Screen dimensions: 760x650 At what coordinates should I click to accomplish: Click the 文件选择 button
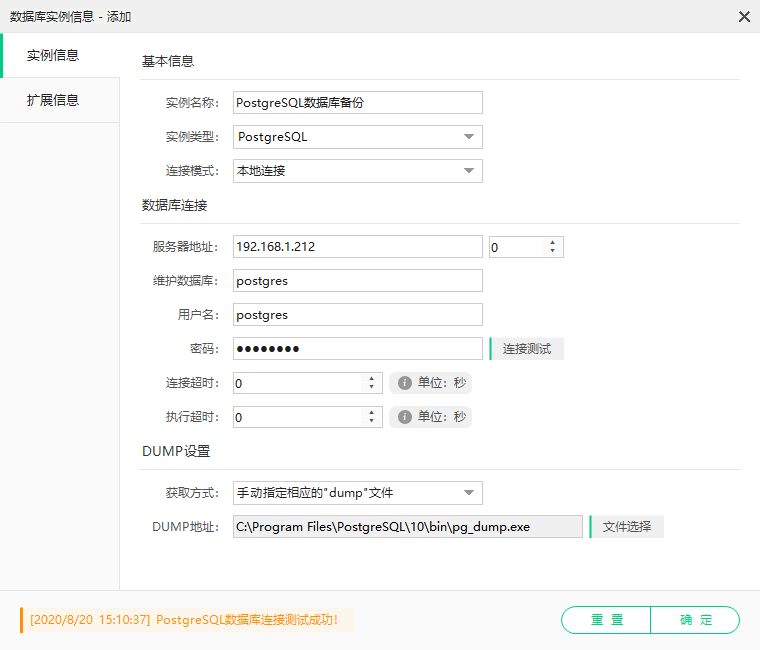(x=627, y=527)
